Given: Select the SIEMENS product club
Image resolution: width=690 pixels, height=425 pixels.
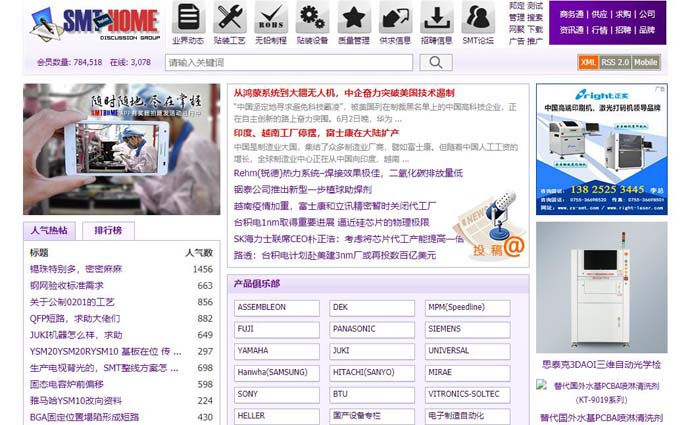Looking at the screenshot, I should (467, 330).
